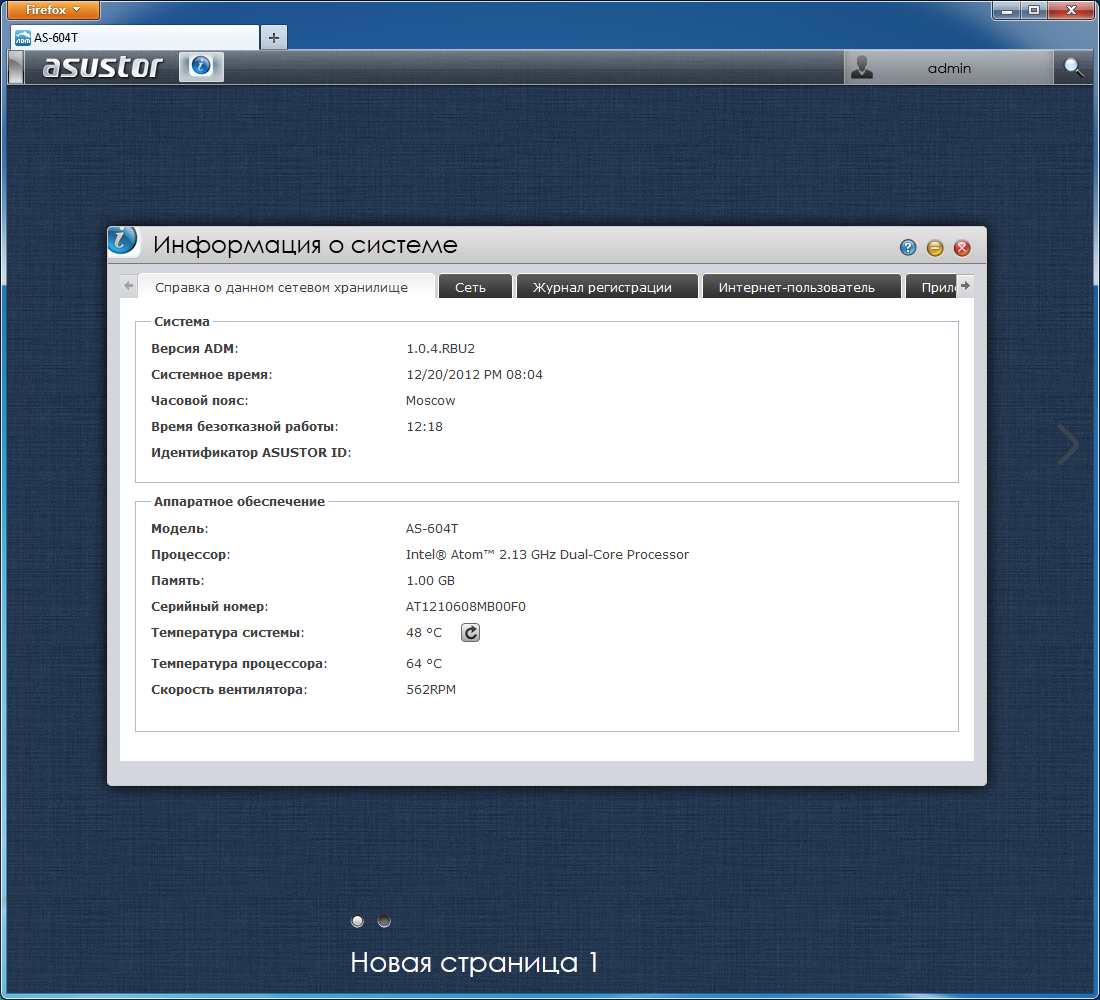Image resolution: width=1100 pixels, height=1000 pixels.
Task: Click serial number AT1210608MB00F0
Action: tap(466, 606)
